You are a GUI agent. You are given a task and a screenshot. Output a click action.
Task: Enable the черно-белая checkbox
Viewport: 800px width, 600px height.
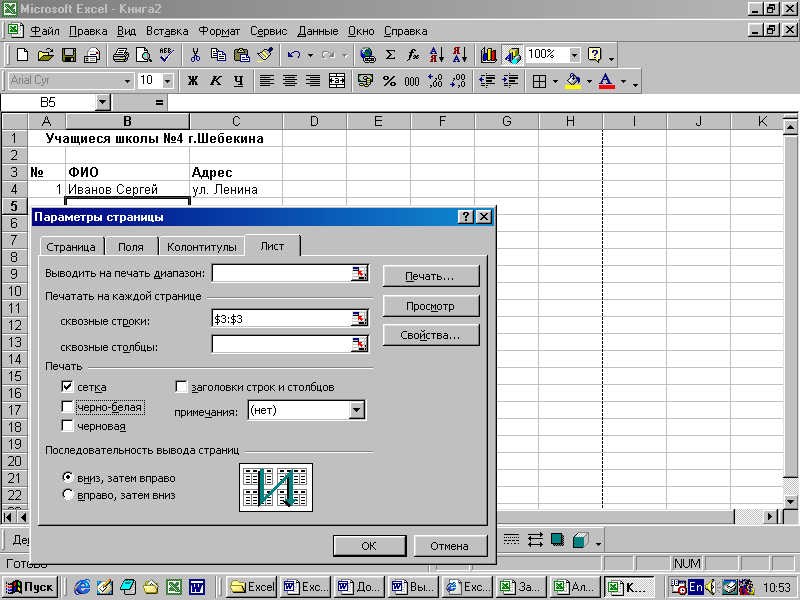[67, 407]
